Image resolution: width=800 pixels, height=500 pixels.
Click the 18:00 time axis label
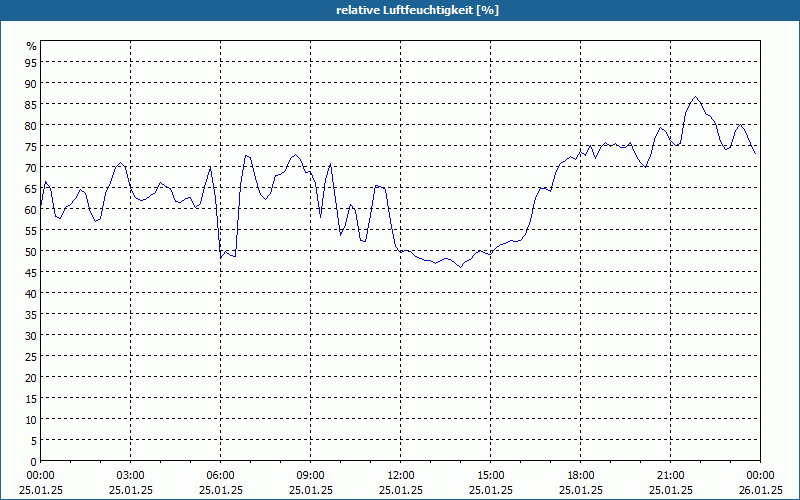click(x=581, y=476)
